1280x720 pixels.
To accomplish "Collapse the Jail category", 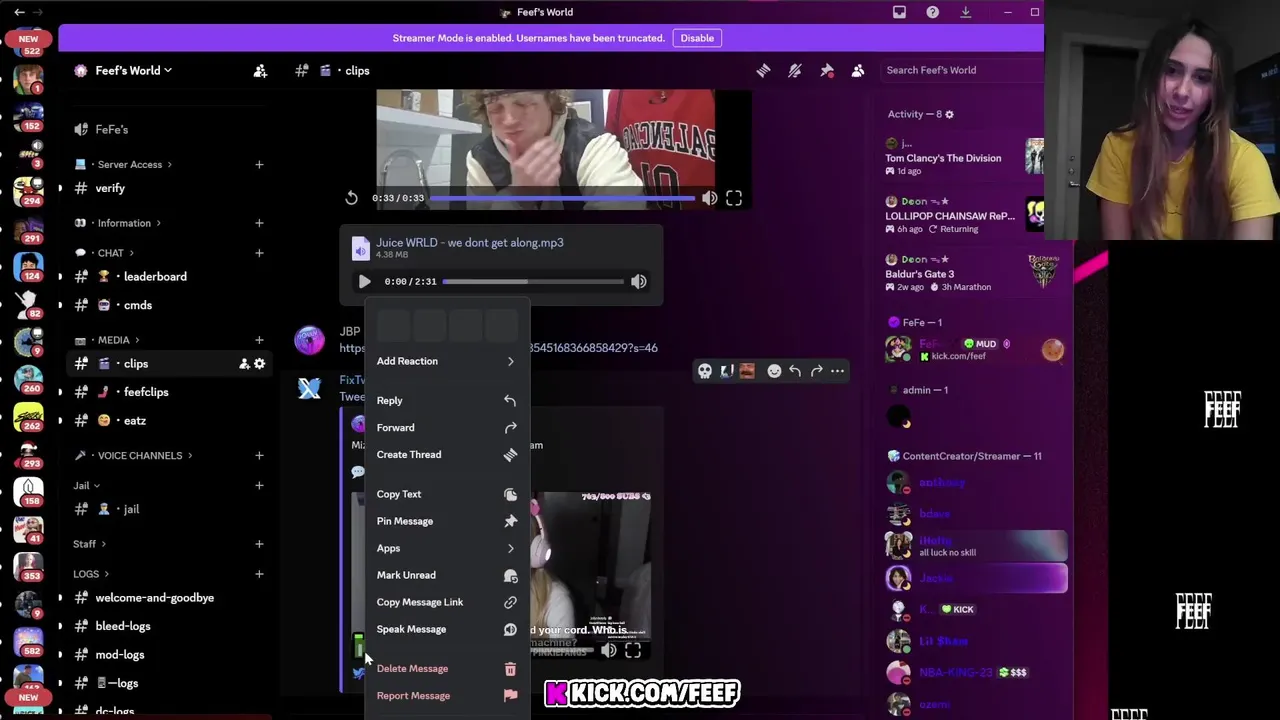I will 86,486.
